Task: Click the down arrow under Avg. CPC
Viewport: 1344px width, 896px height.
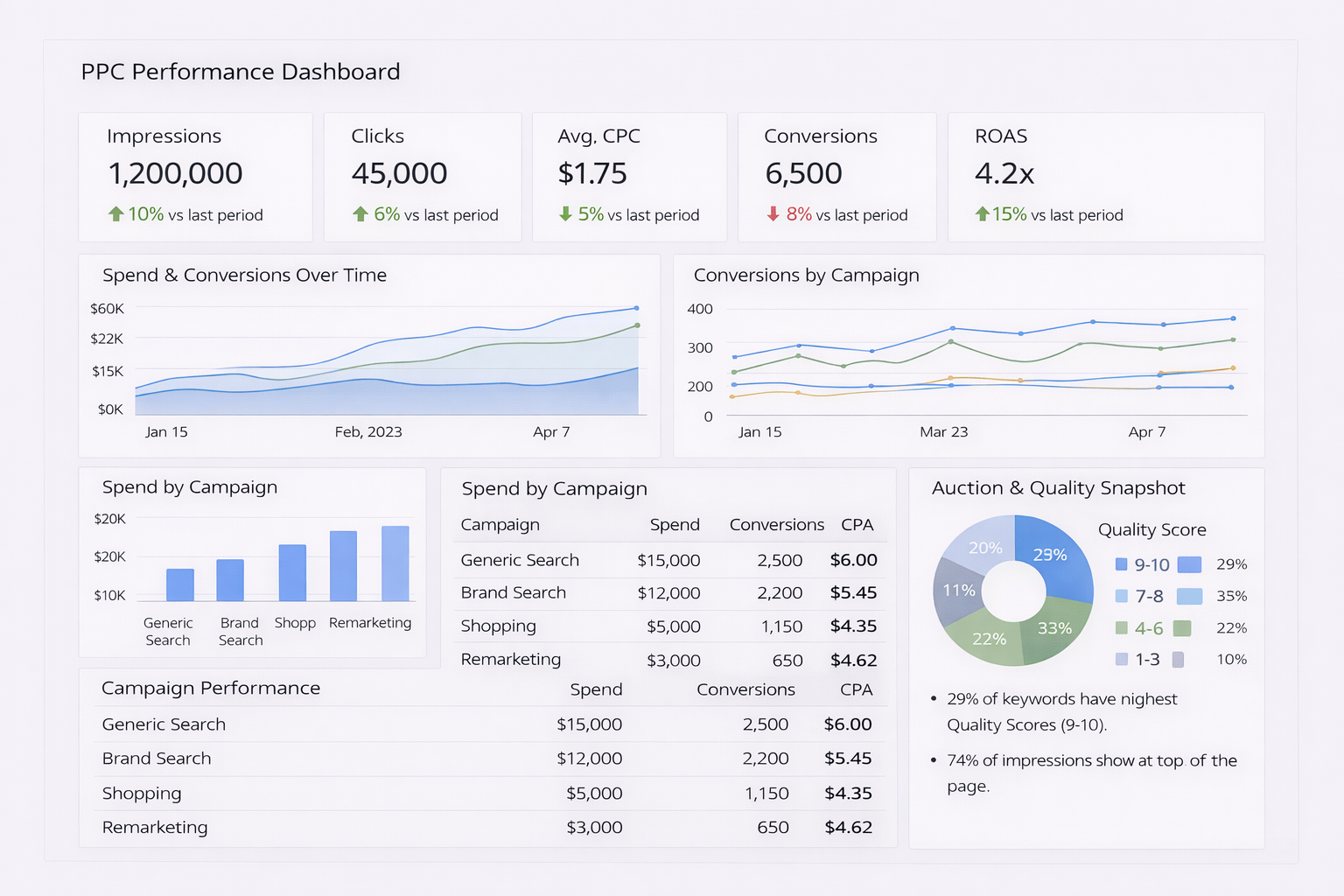Action: (565, 213)
